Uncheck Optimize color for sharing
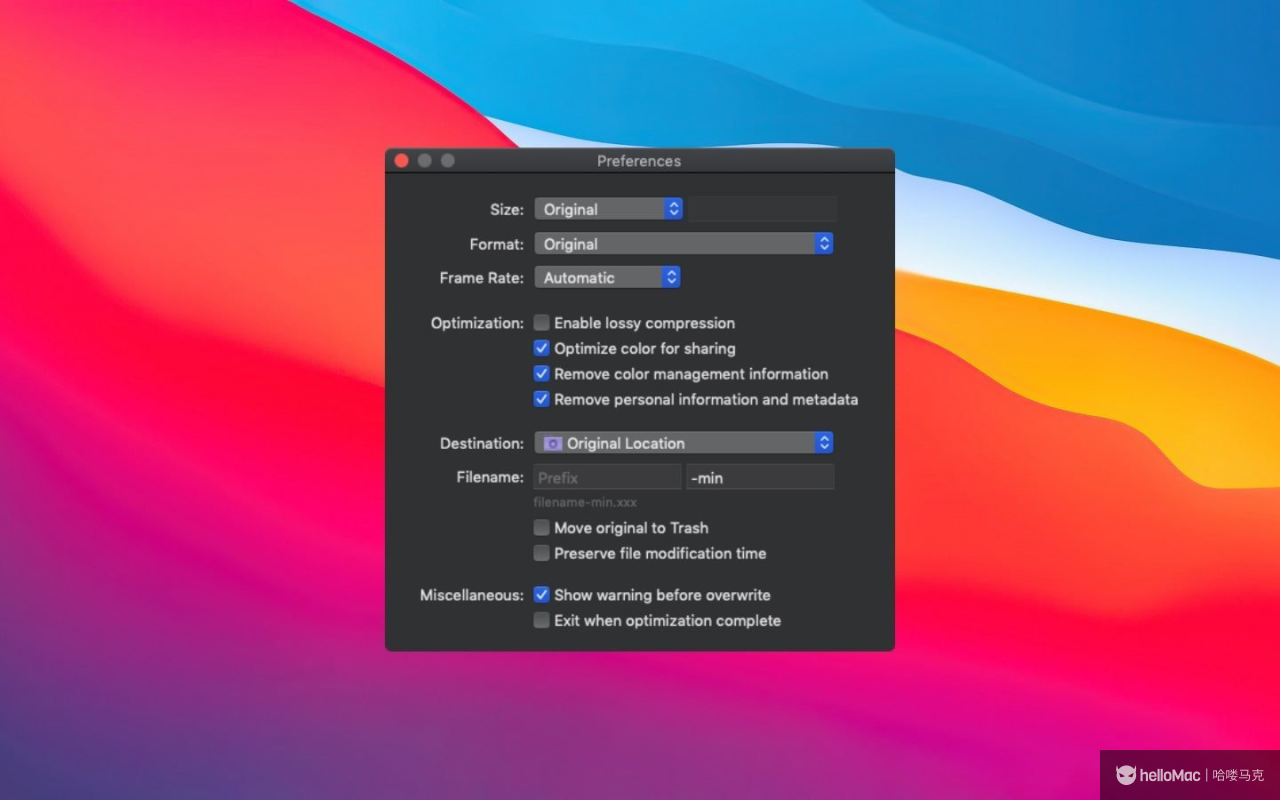Image resolution: width=1280 pixels, height=800 pixels. coord(541,348)
